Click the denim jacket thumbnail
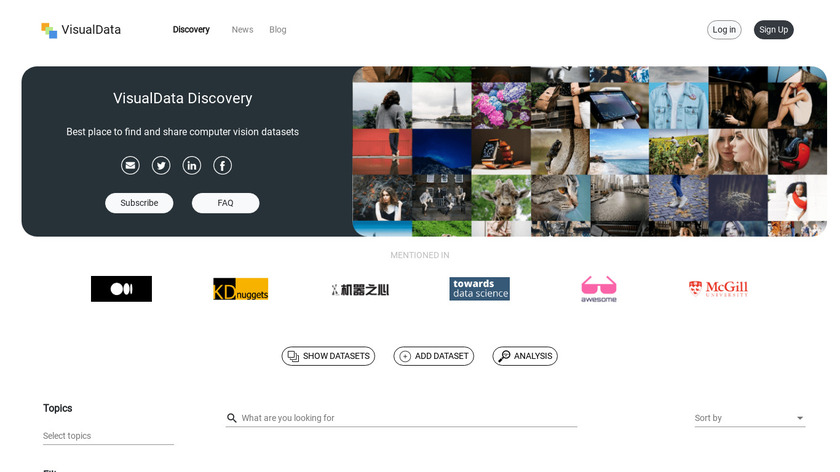This screenshot has width=840, height=472. (679, 106)
